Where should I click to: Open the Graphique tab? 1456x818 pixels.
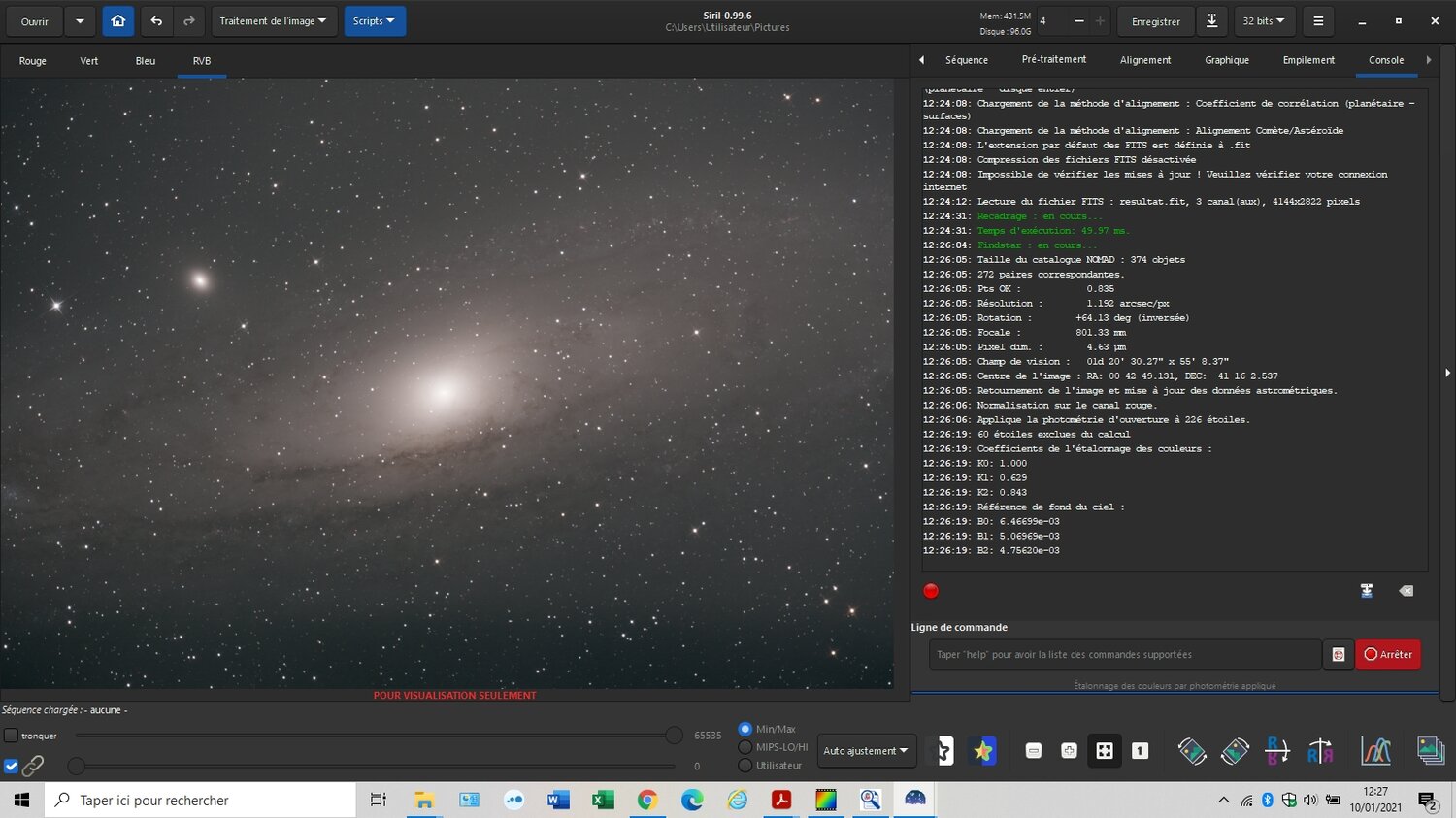click(x=1227, y=60)
